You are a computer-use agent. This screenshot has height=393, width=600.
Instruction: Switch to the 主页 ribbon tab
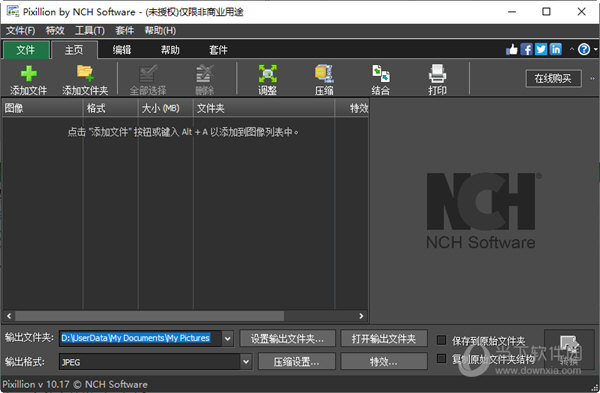click(74, 50)
